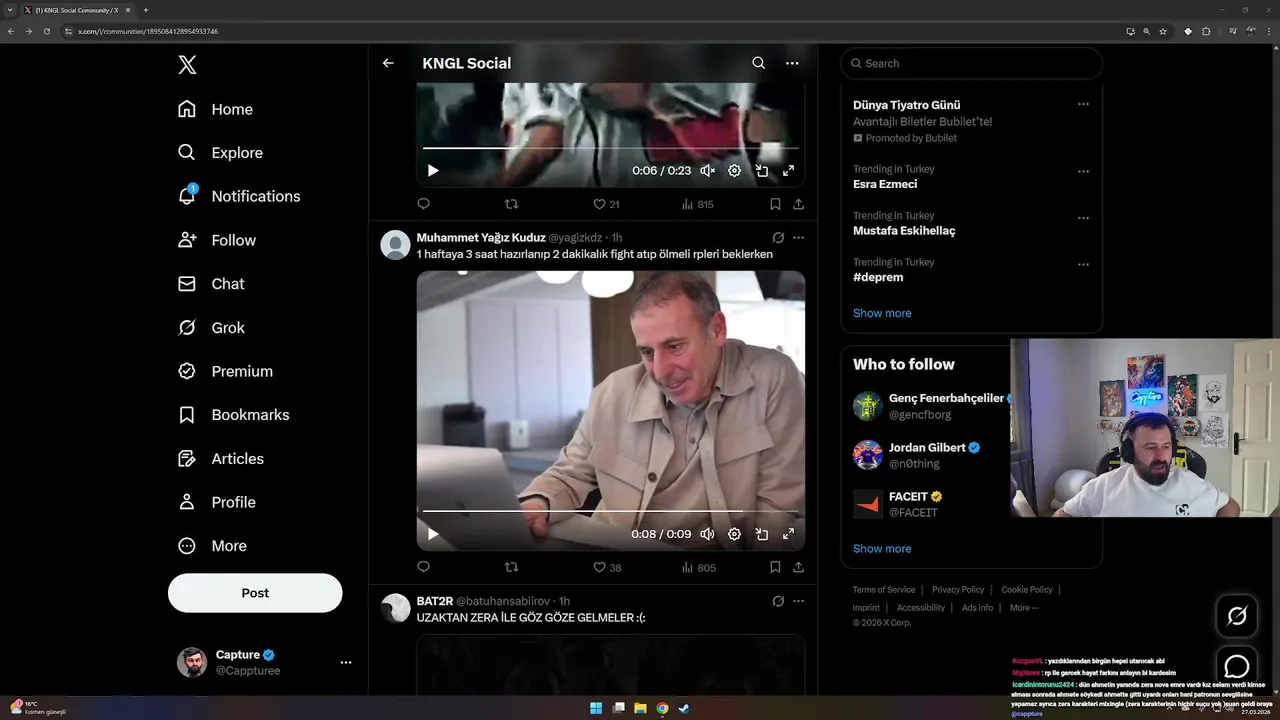
Task: Toggle picture-in-picture on top video
Action: coord(761,171)
